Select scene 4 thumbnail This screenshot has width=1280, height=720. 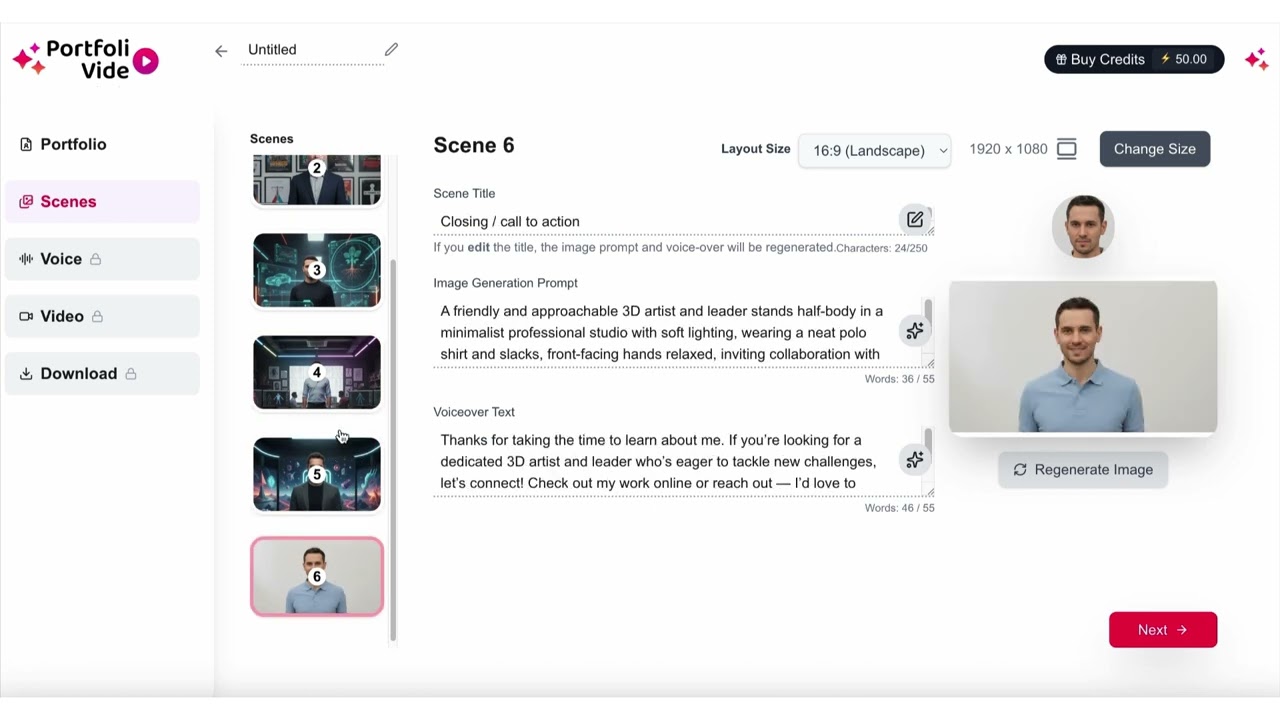click(x=317, y=372)
